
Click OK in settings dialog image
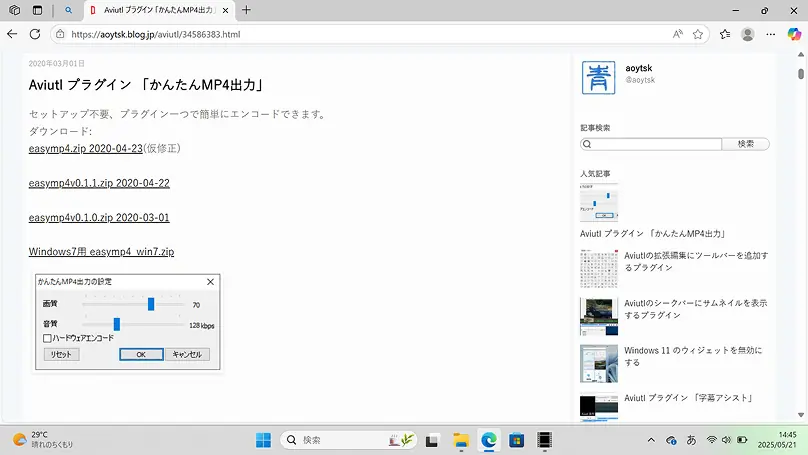[x=141, y=355]
